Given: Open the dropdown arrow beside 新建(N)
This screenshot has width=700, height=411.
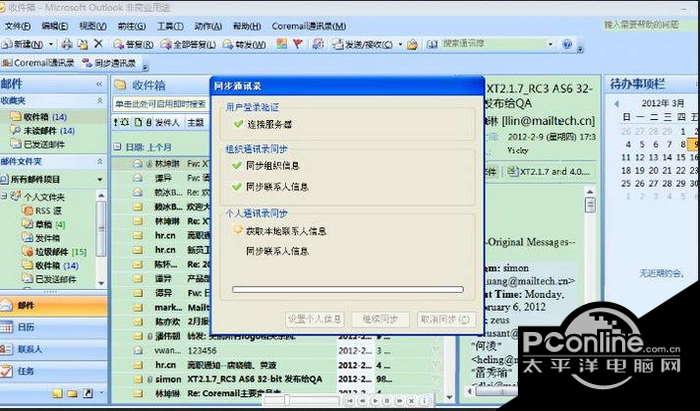Looking at the screenshot, I should coord(51,44).
